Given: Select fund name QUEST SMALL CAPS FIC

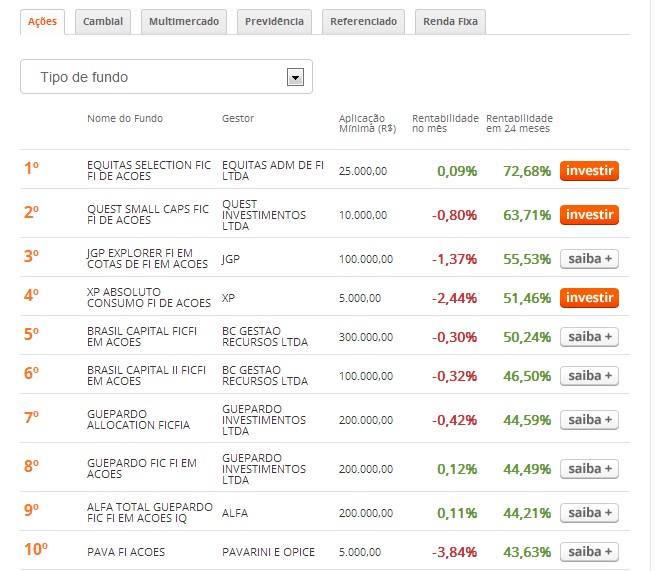Looking at the screenshot, I should coord(148,215).
